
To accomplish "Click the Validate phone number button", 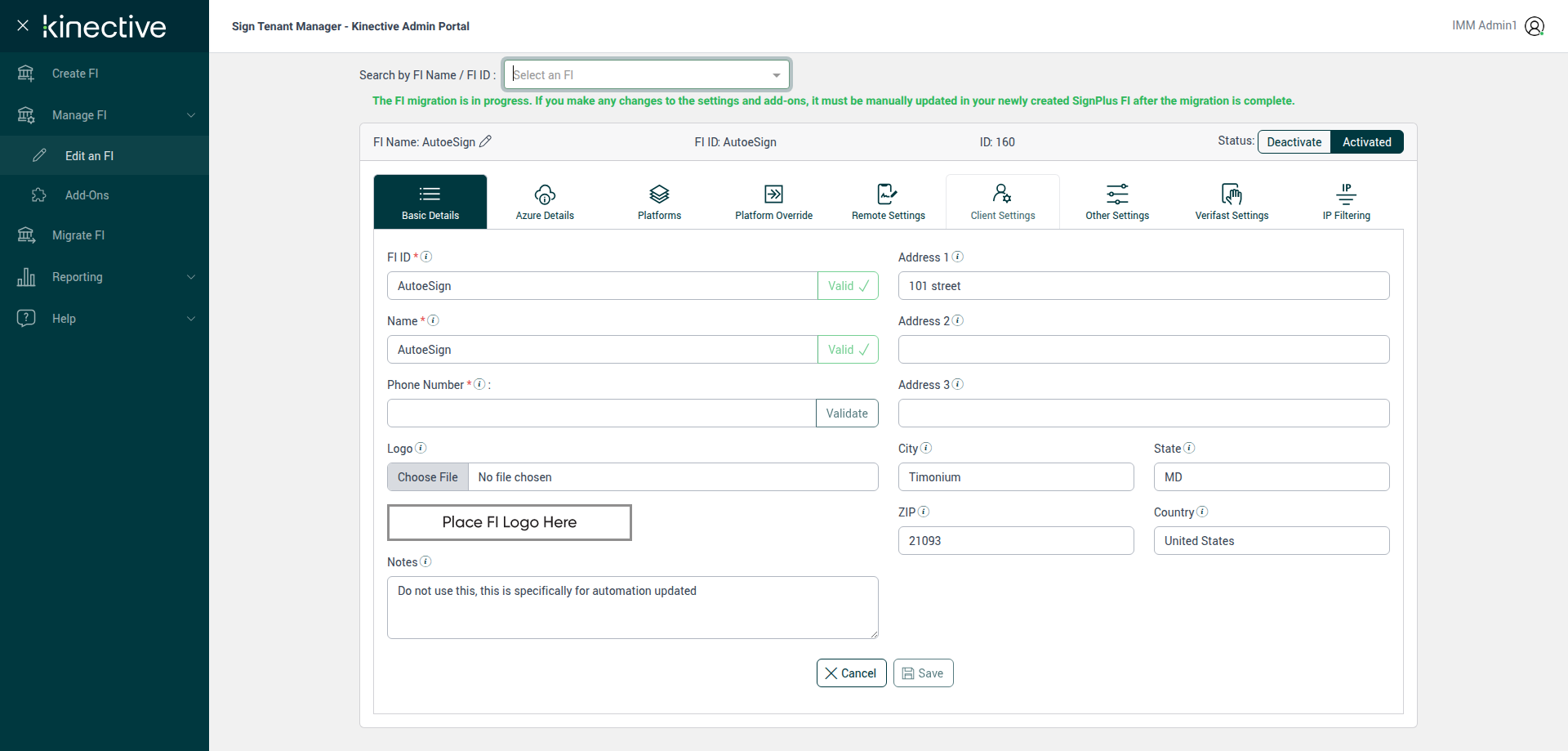I will point(847,413).
